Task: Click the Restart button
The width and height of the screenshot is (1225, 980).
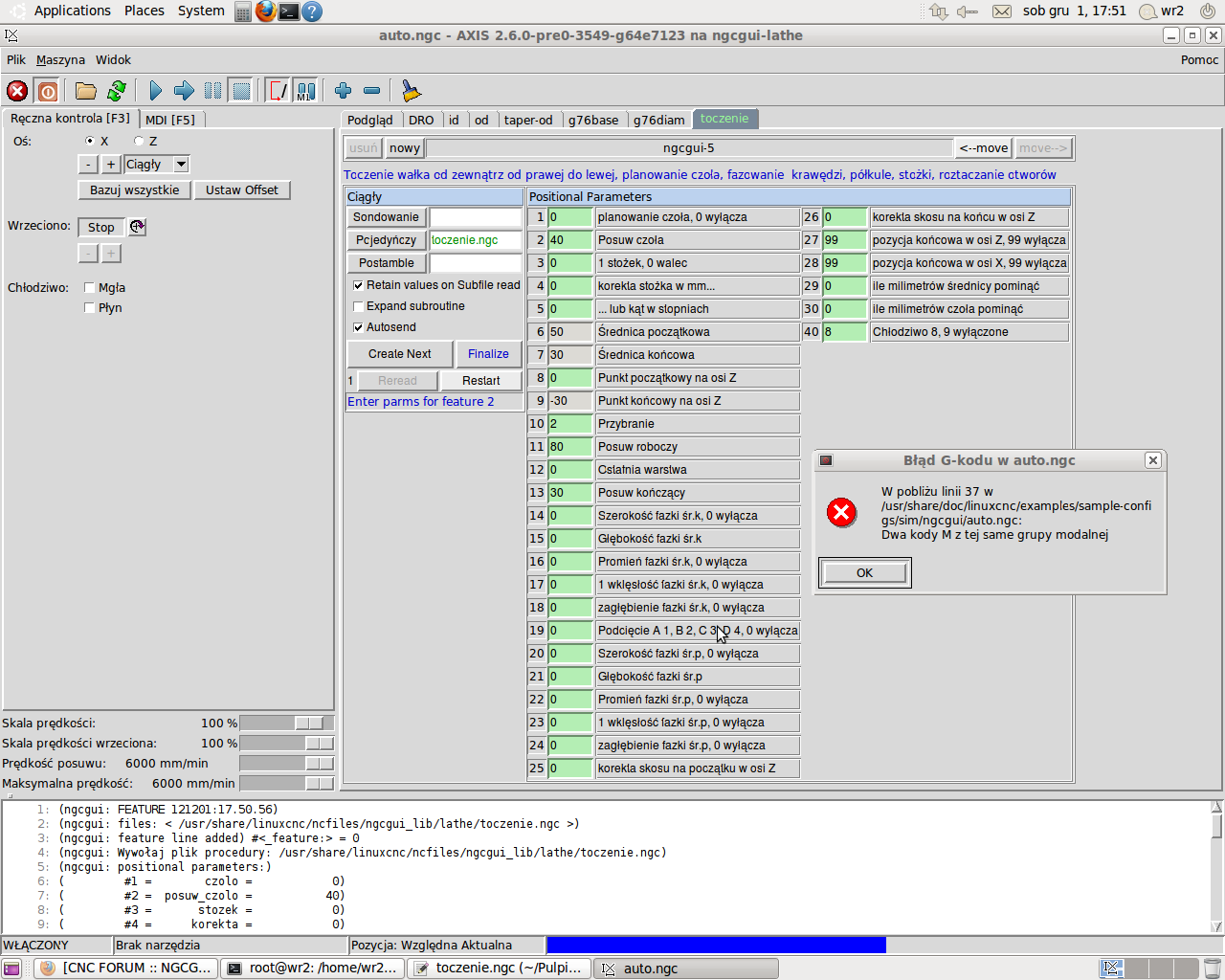Action: [481, 381]
